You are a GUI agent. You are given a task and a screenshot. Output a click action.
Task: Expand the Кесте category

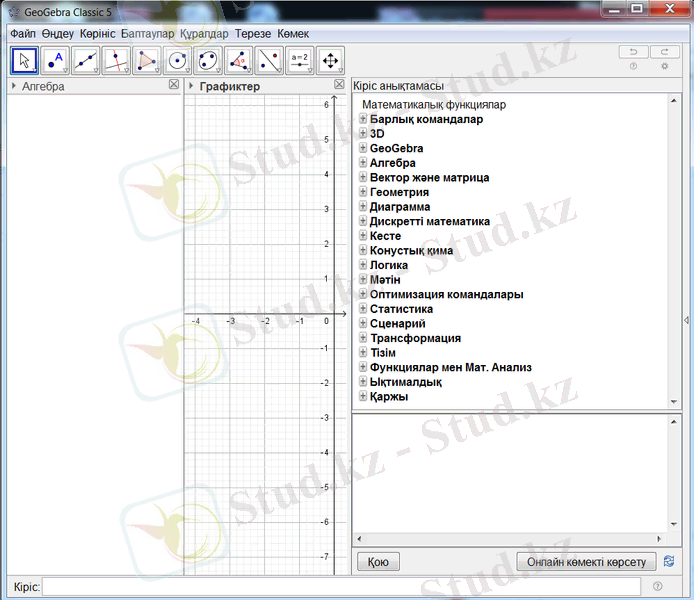coord(363,235)
